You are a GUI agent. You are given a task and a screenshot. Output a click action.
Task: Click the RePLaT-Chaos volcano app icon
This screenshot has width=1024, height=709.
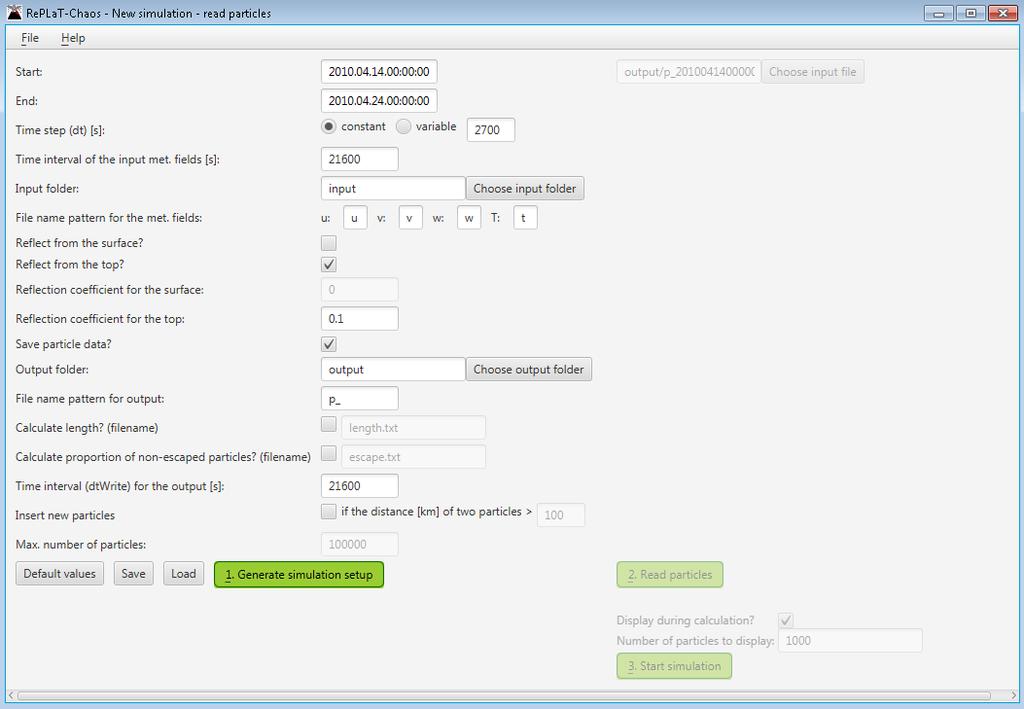click(x=14, y=12)
